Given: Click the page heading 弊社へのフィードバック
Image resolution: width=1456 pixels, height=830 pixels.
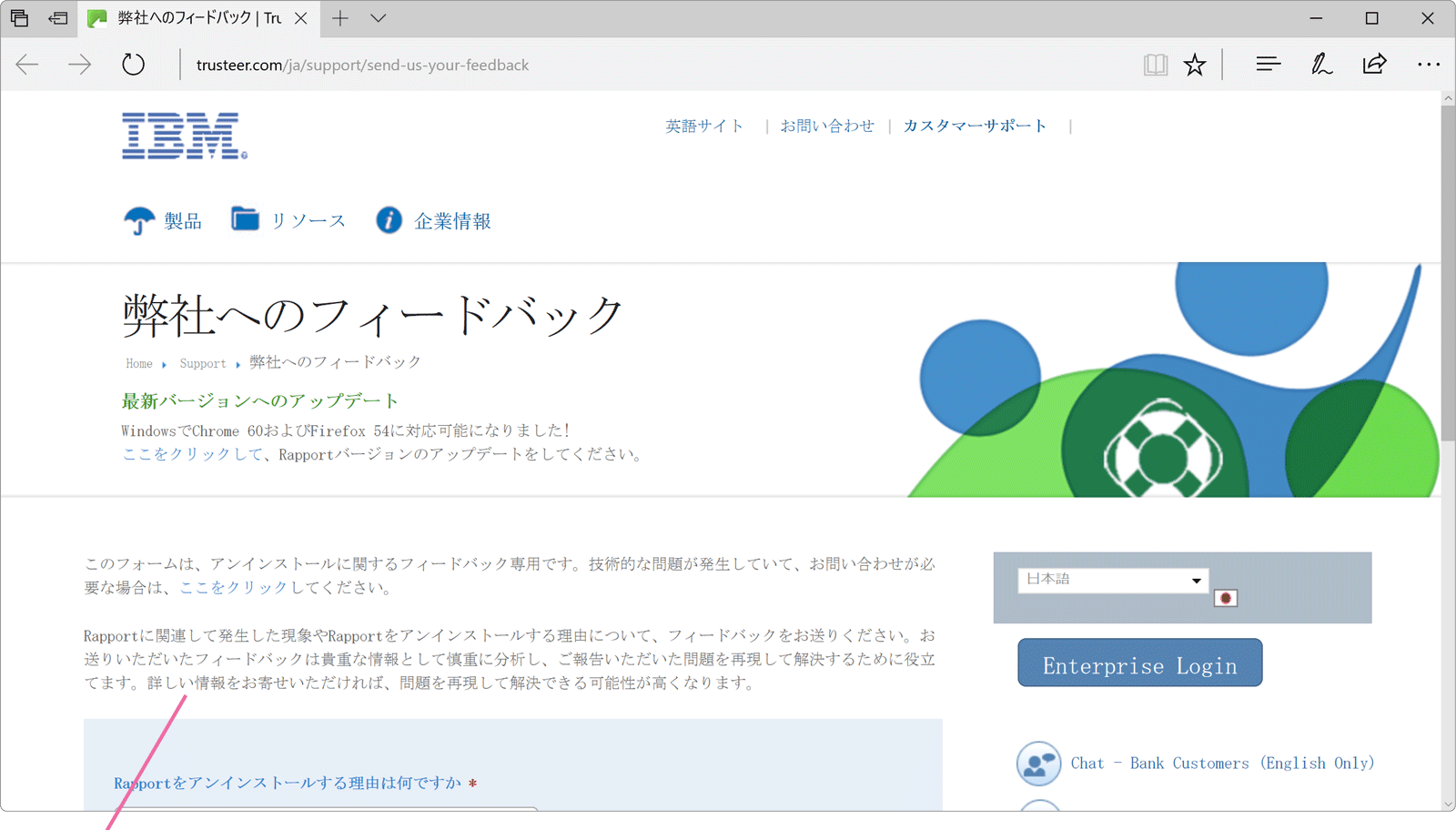Looking at the screenshot, I should (373, 315).
